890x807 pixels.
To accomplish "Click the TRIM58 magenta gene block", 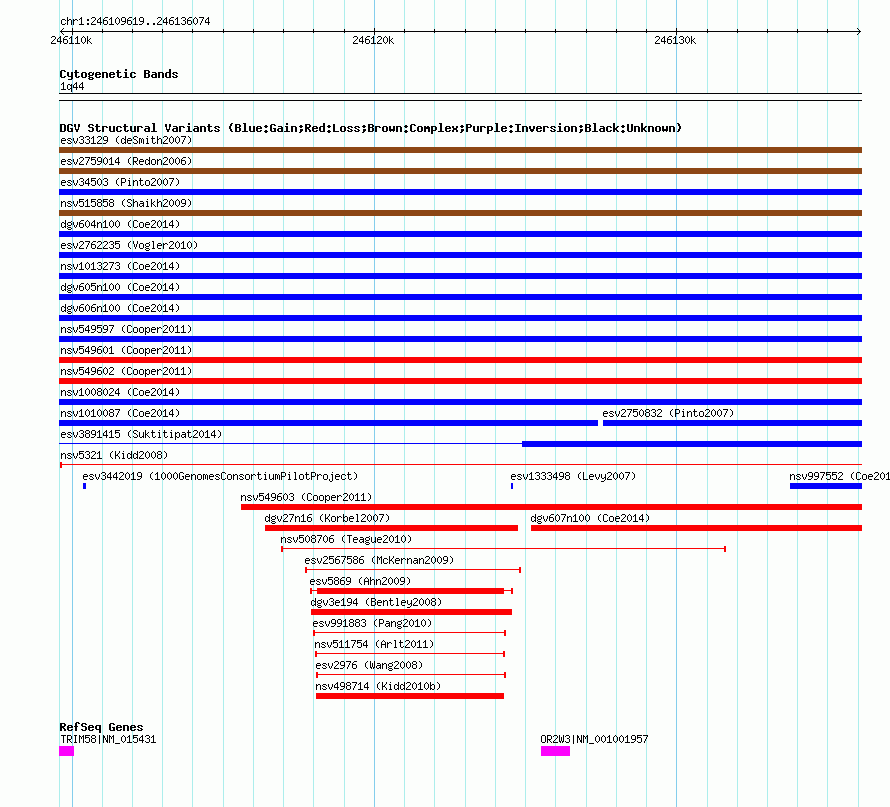I will [x=66, y=751].
